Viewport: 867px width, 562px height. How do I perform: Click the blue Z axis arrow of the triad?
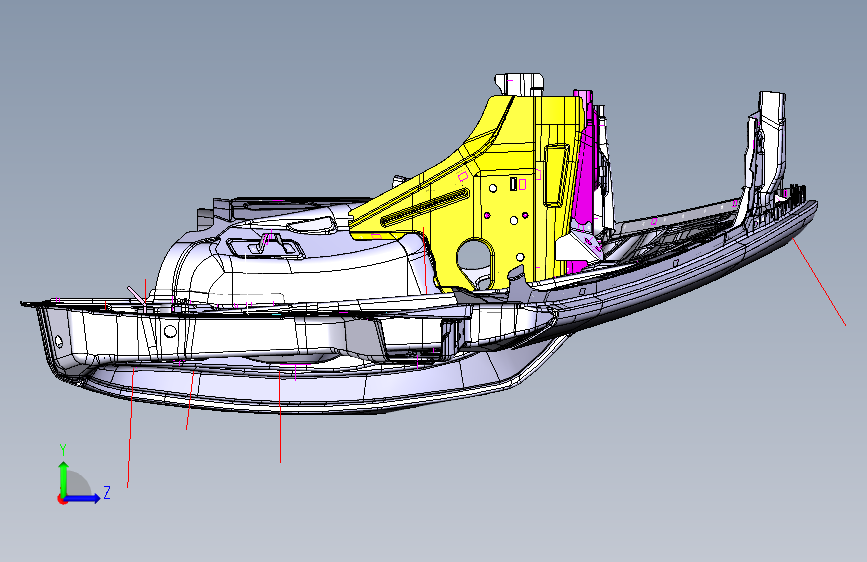click(83, 498)
